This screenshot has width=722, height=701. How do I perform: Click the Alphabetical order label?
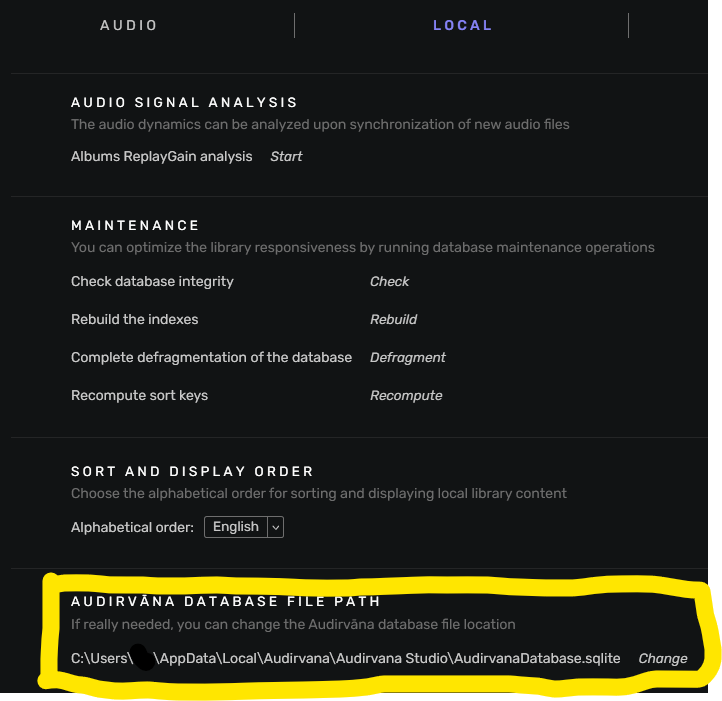pyautogui.click(x=132, y=527)
